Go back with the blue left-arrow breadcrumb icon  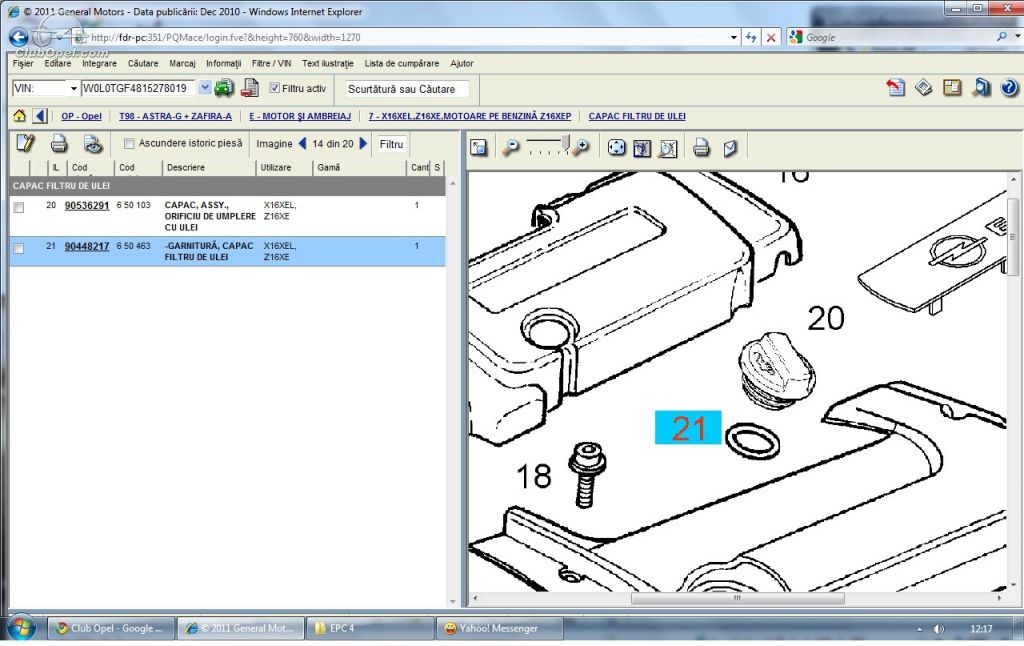(x=40, y=116)
